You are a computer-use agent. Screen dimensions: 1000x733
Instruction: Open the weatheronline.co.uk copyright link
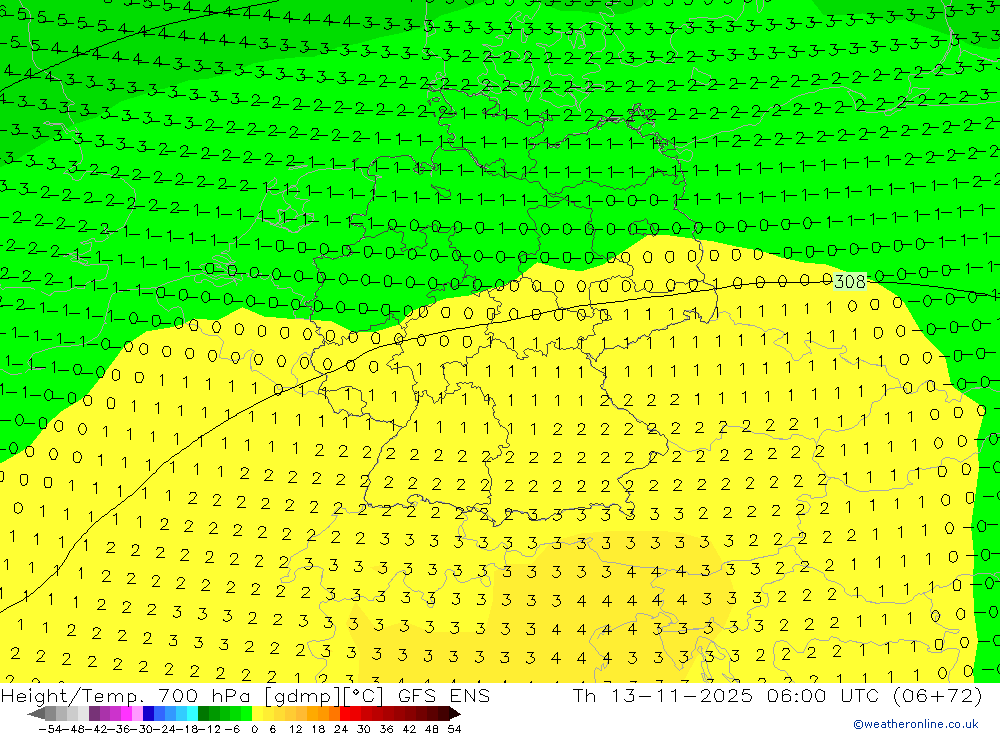pyautogui.click(x=916, y=724)
